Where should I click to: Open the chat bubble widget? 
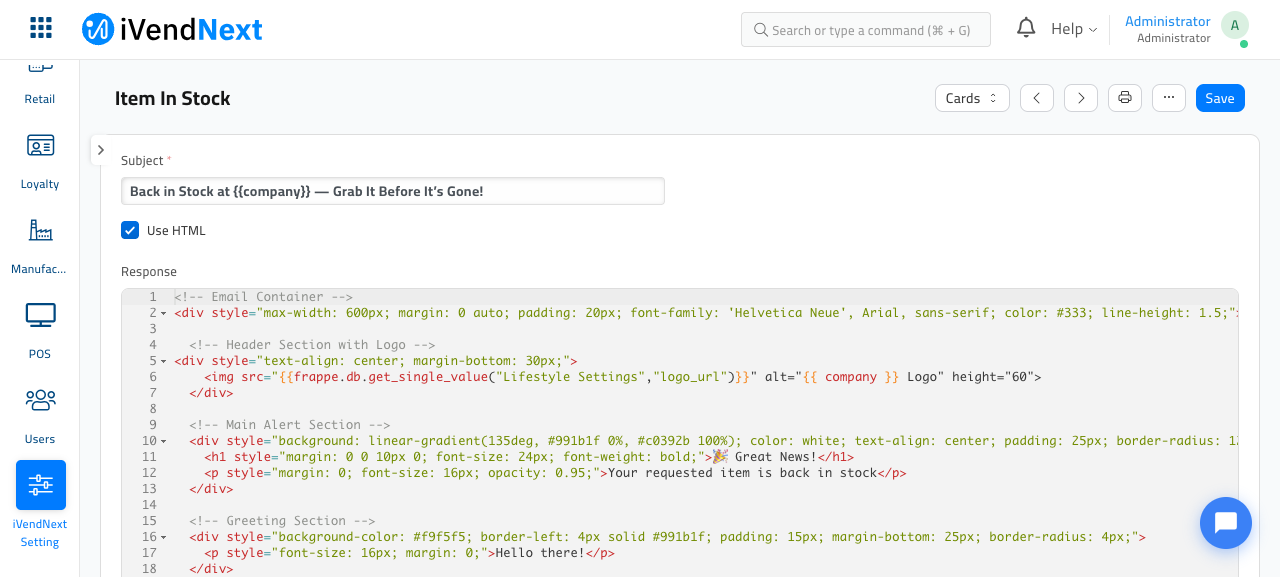click(1226, 523)
